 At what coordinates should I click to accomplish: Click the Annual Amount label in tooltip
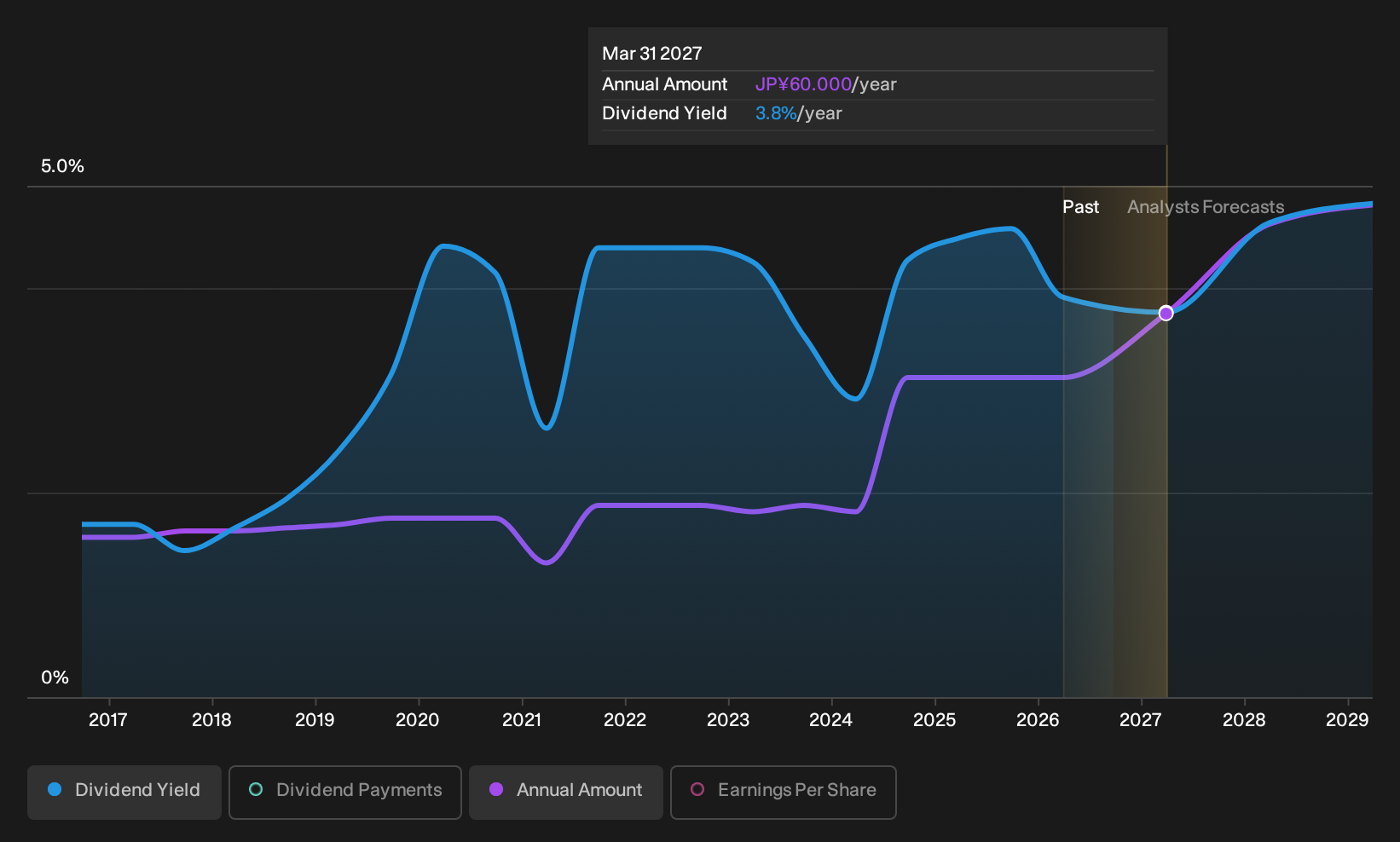pyautogui.click(x=664, y=84)
